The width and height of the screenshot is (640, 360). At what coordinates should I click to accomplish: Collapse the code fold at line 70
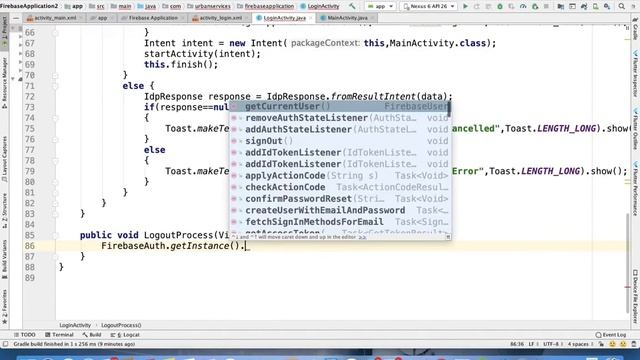click(x=55, y=75)
